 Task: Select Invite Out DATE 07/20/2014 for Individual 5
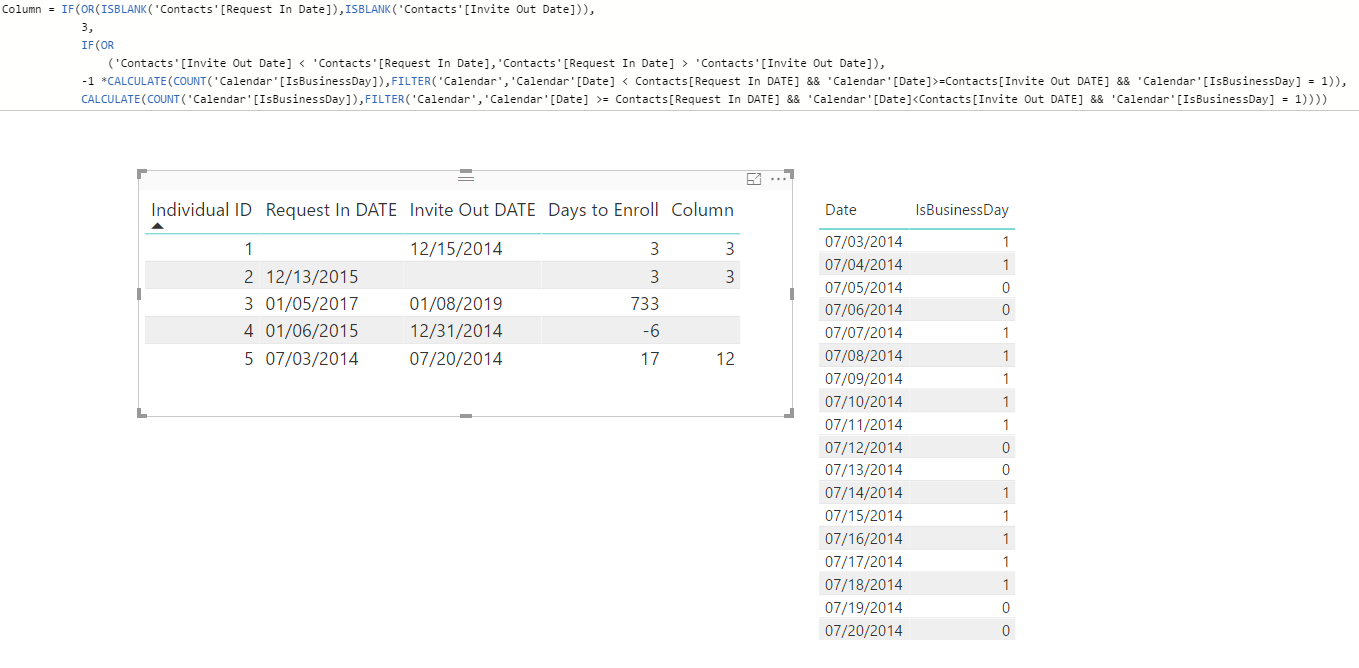click(456, 358)
